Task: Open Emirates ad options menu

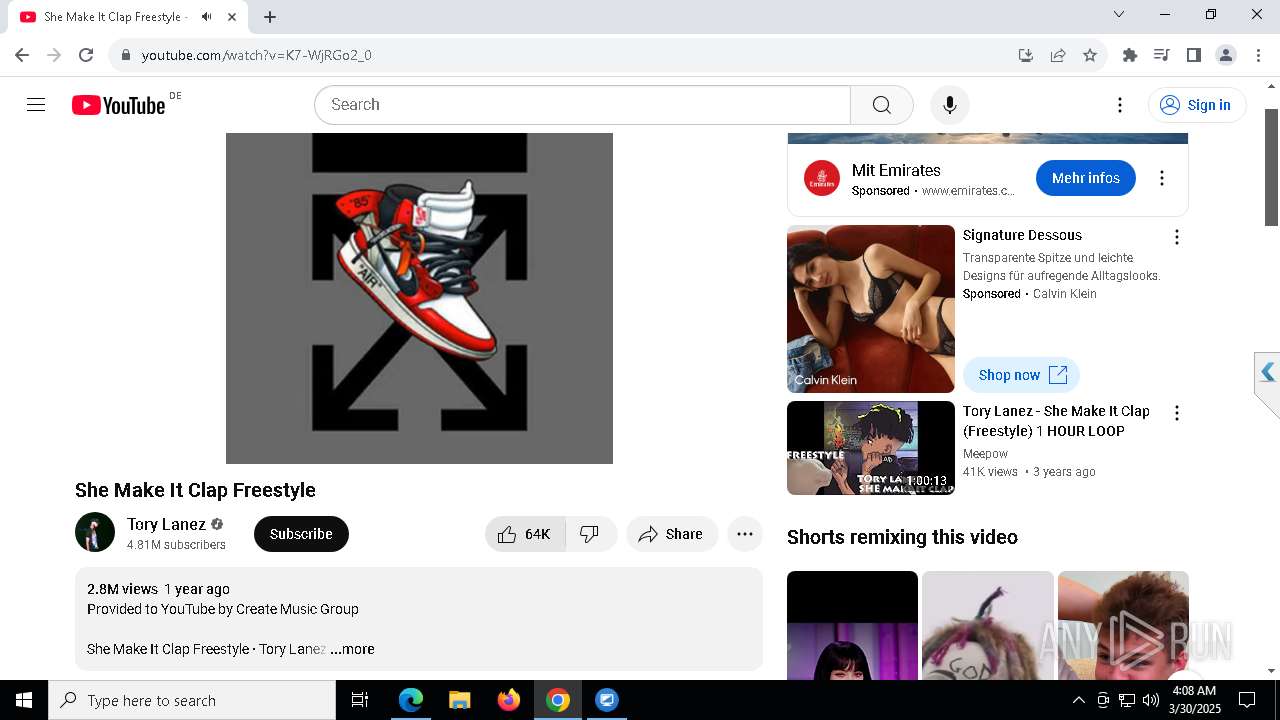Action: click(x=1162, y=178)
